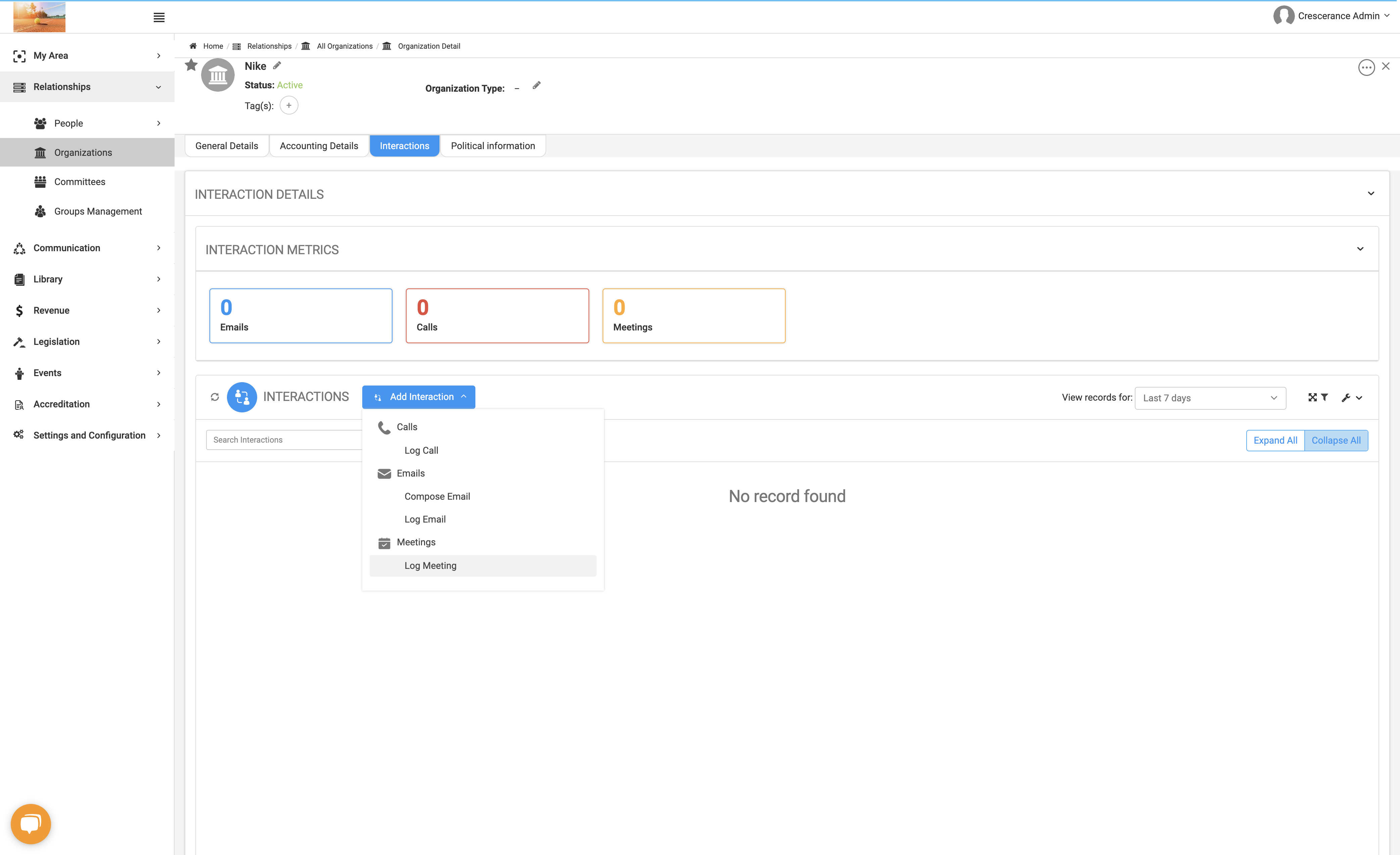Image resolution: width=1400 pixels, height=855 pixels.
Task: Click the Crescerance Admin user avatar
Action: click(1284, 16)
